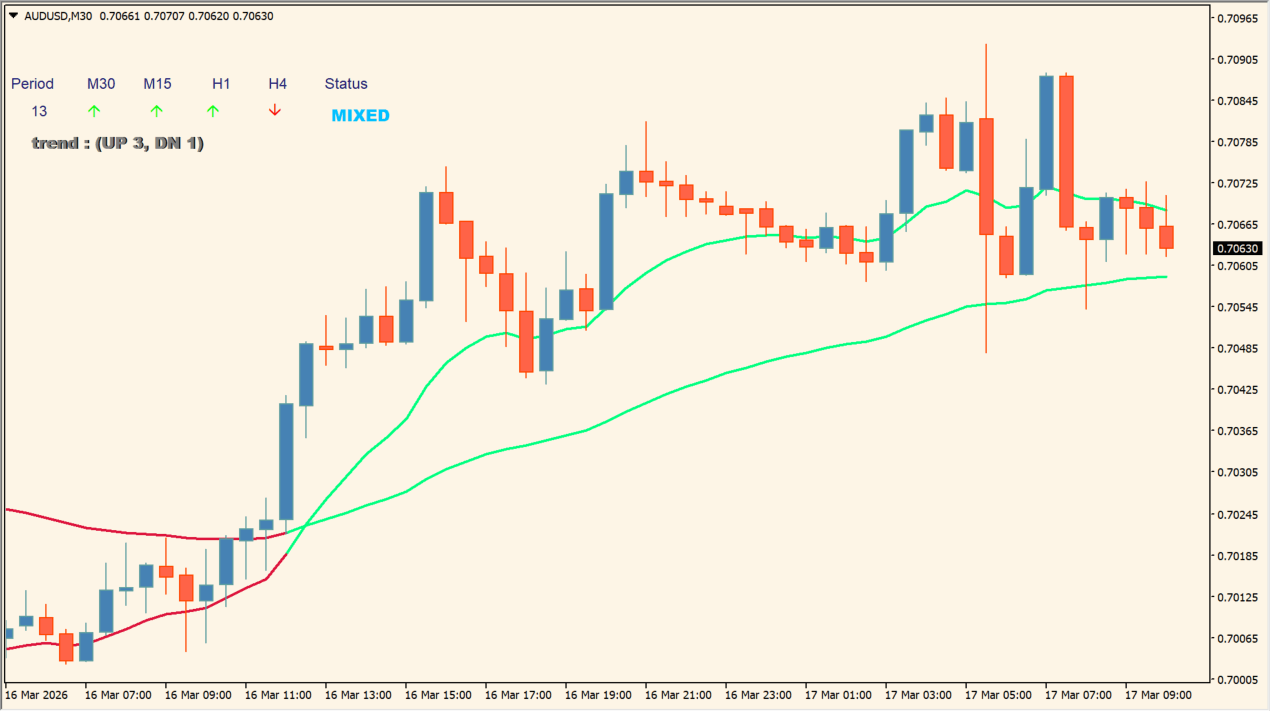Select the H4 timeframe label
The height and width of the screenshot is (711, 1270).
pyautogui.click(x=278, y=84)
